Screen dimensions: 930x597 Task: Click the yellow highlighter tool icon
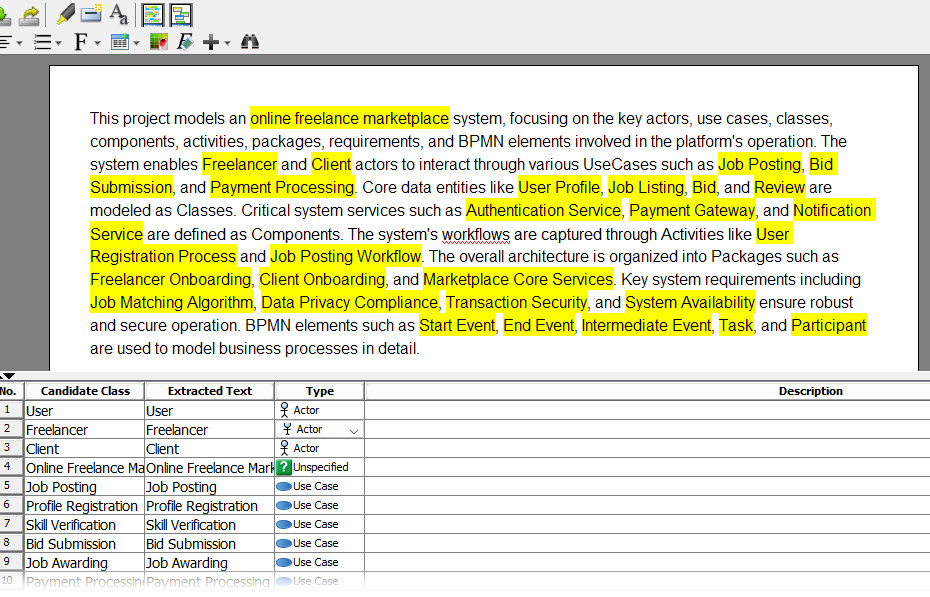66,14
